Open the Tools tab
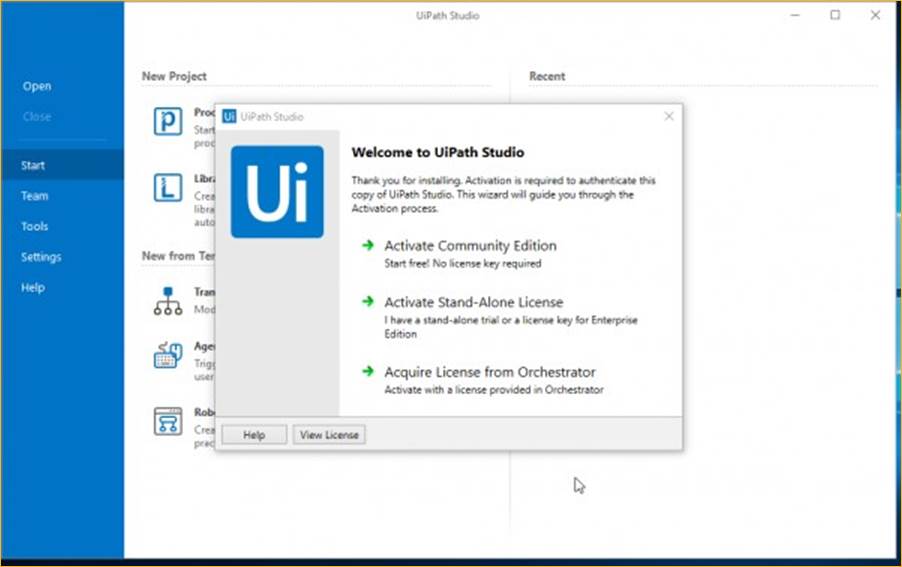Viewport: 902px width, 567px height. 35,226
